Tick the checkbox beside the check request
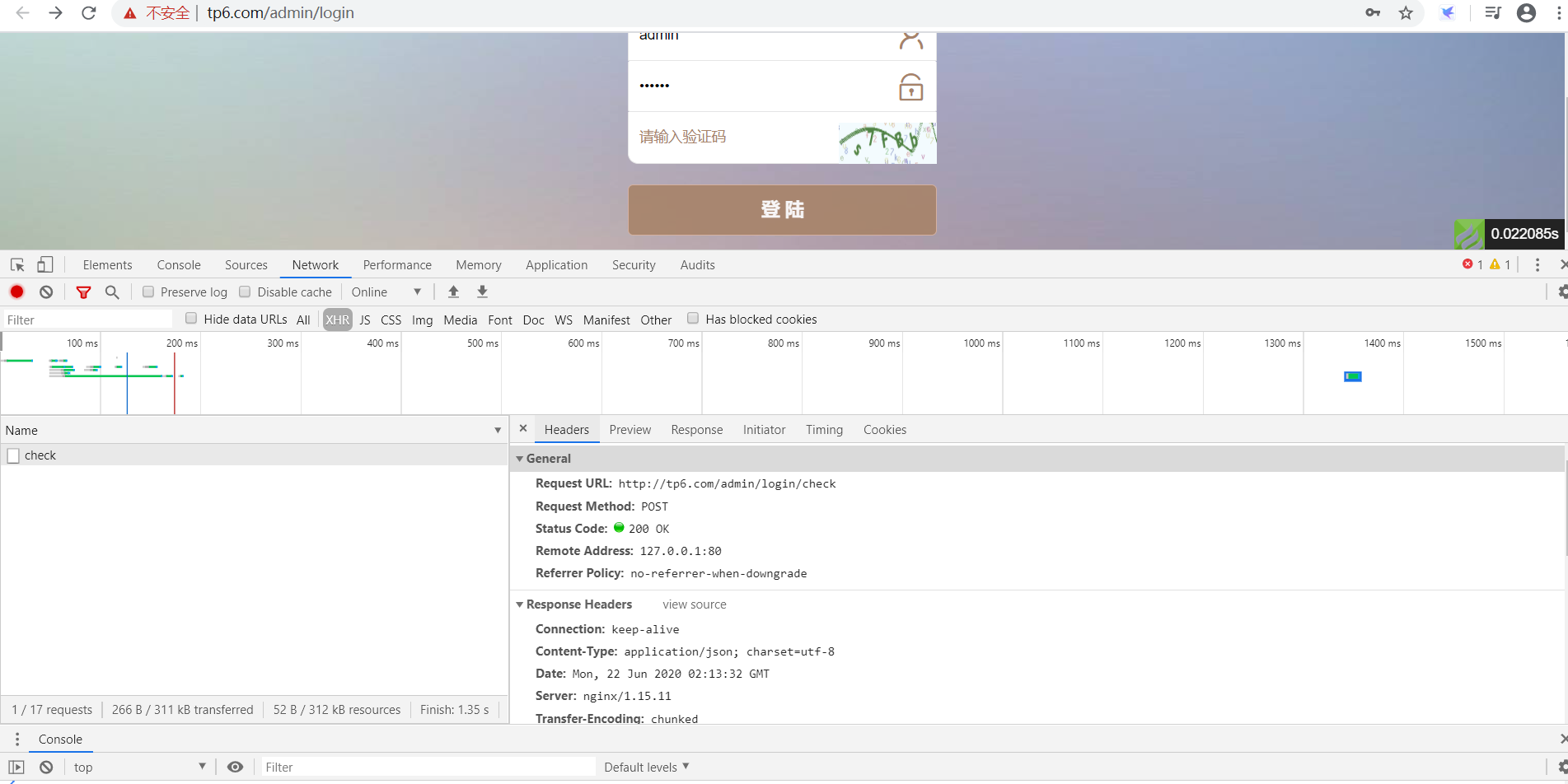The image size is (1568, 784). pyautogui.click(x=13, y=455)
